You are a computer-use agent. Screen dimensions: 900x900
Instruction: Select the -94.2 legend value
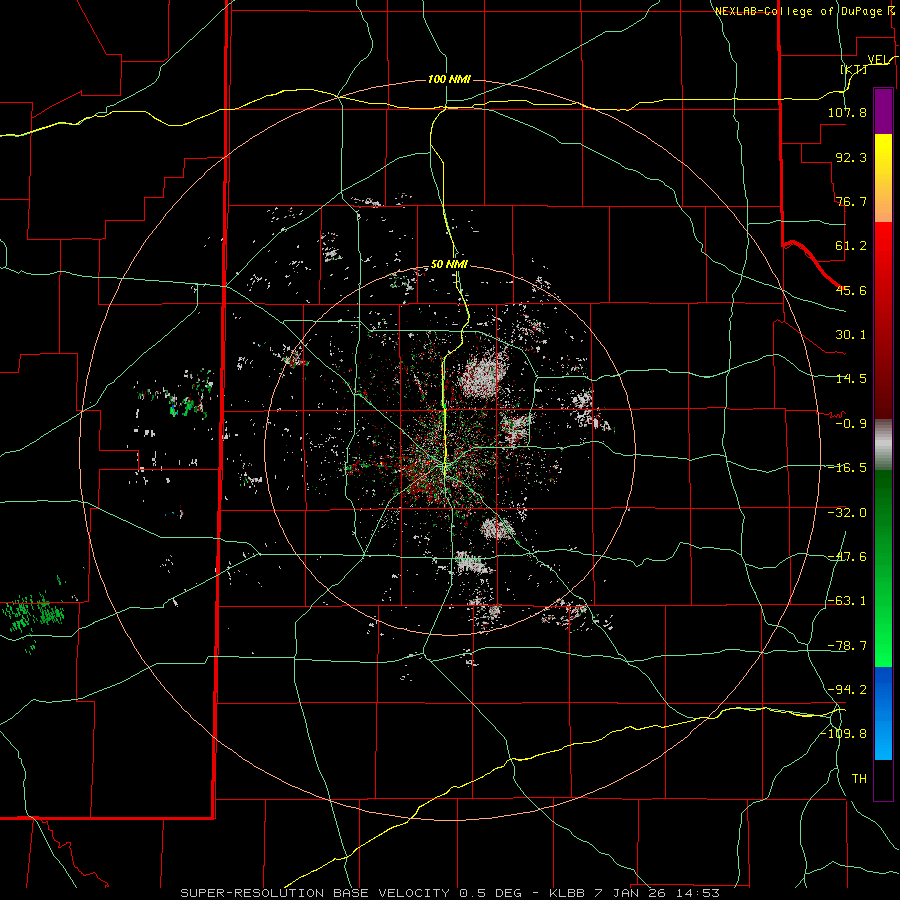click(x=847, y=690)
